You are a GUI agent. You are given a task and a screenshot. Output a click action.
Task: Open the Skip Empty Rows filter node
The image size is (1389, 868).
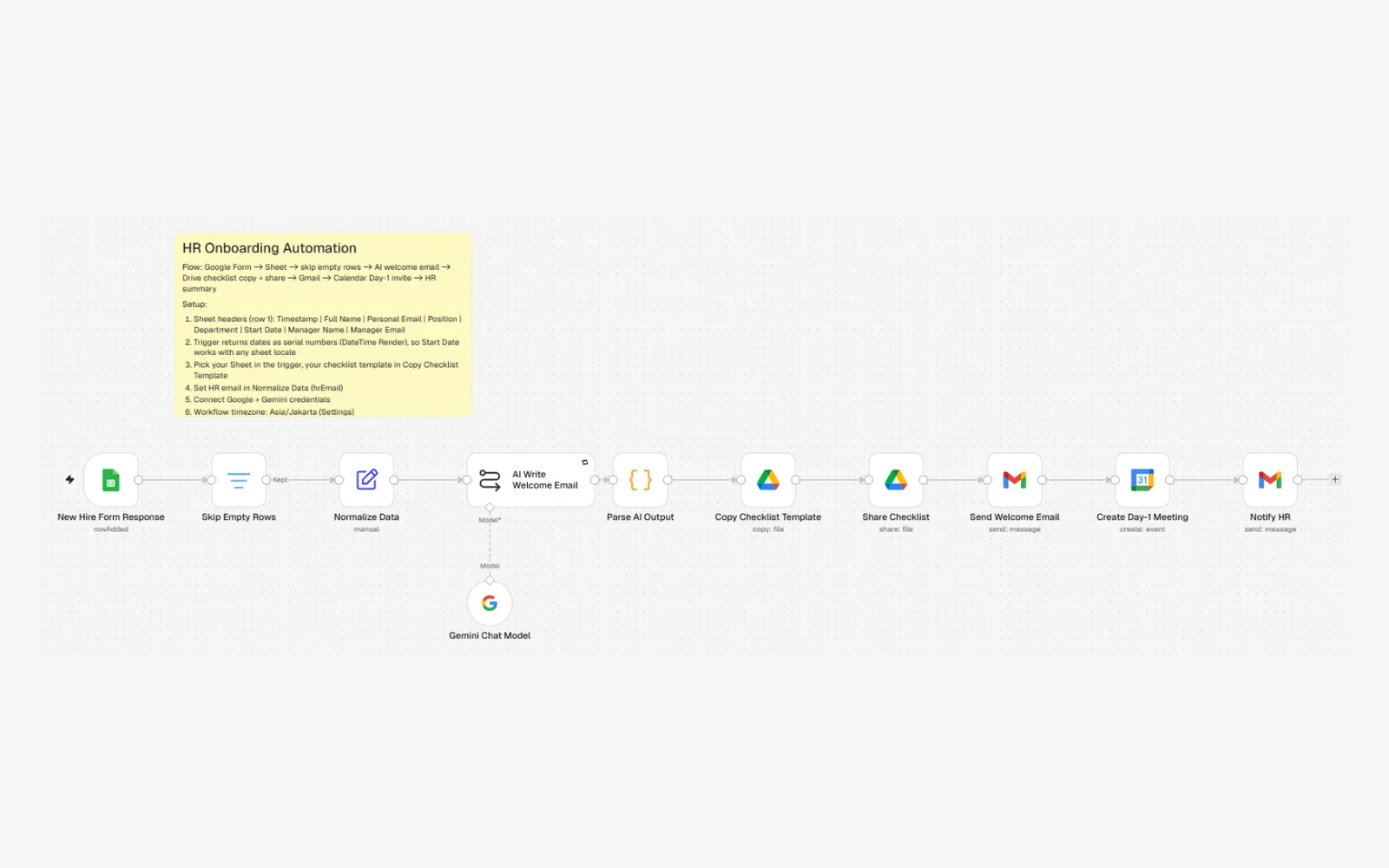pyautogui.click(x=239, y=480)
